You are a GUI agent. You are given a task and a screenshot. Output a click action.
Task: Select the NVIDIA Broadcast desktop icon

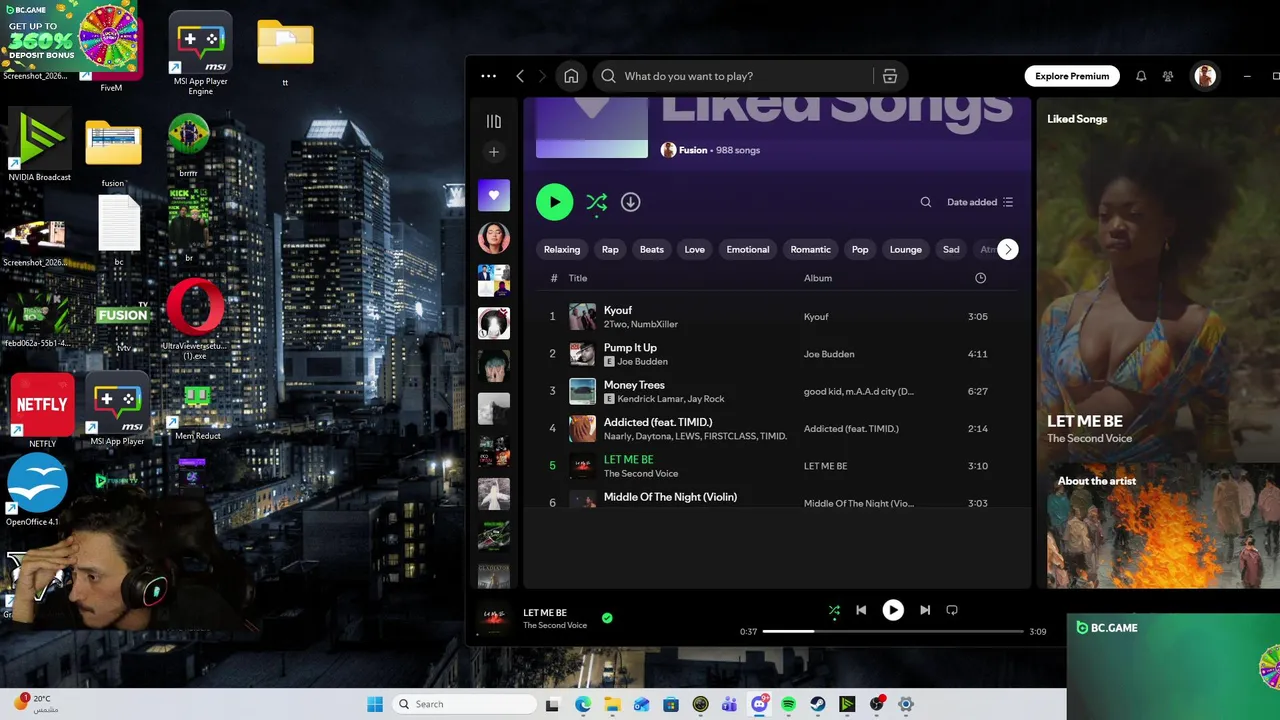pos(39,146)
